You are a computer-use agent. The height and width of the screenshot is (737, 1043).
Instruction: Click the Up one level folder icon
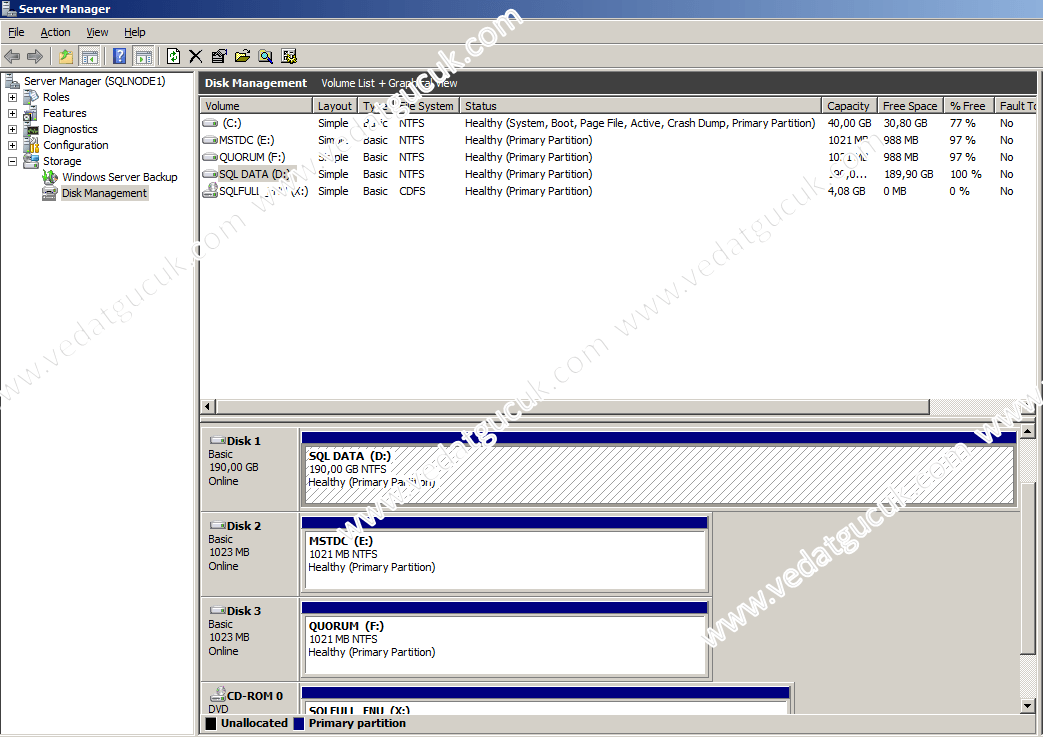66,57
